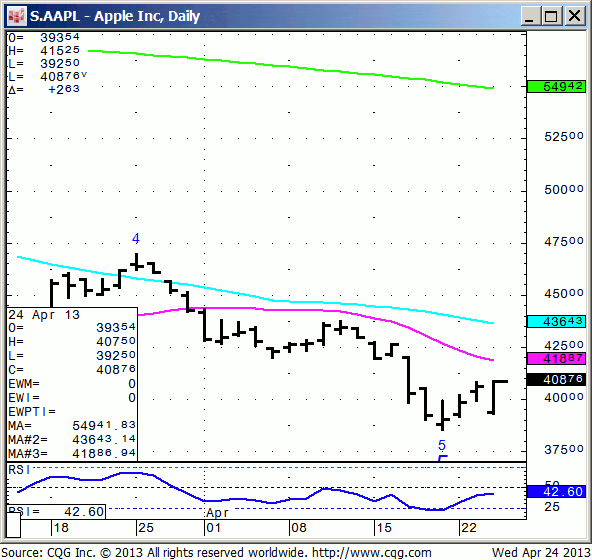
Task: Click the 08 date axis label
Action: click(x=299, y=528)
